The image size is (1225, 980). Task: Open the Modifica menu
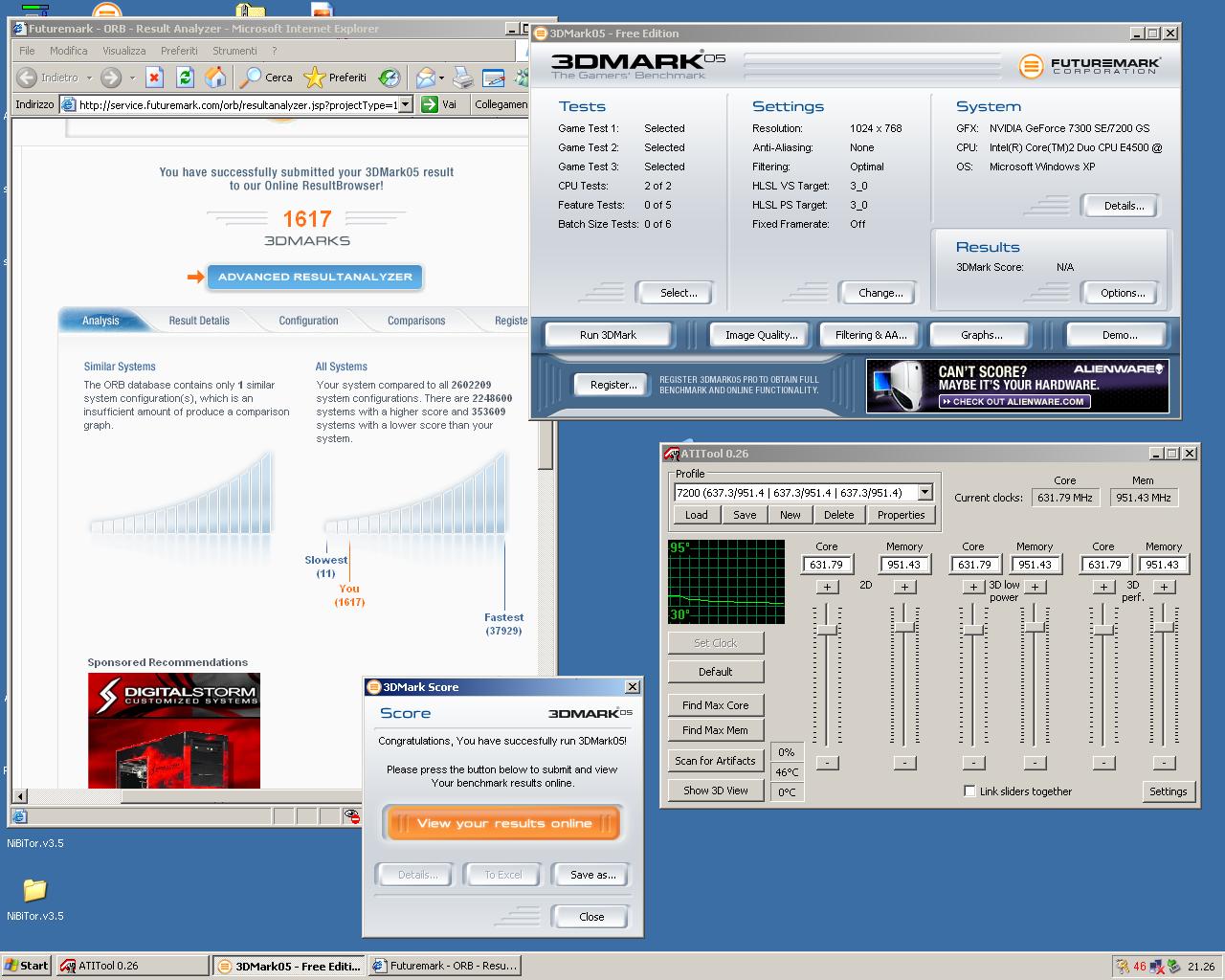tap(69, 51)
